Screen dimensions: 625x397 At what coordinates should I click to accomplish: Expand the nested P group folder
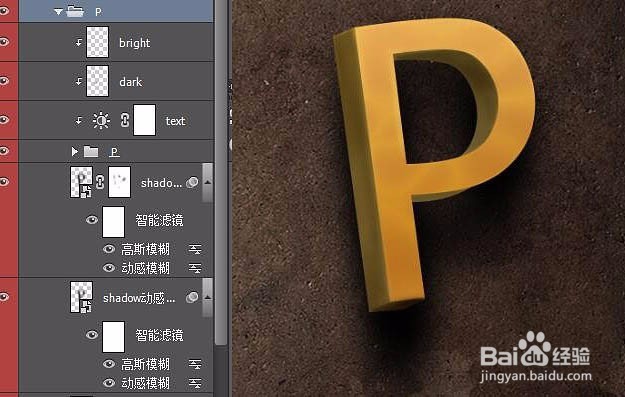(74, 151)
